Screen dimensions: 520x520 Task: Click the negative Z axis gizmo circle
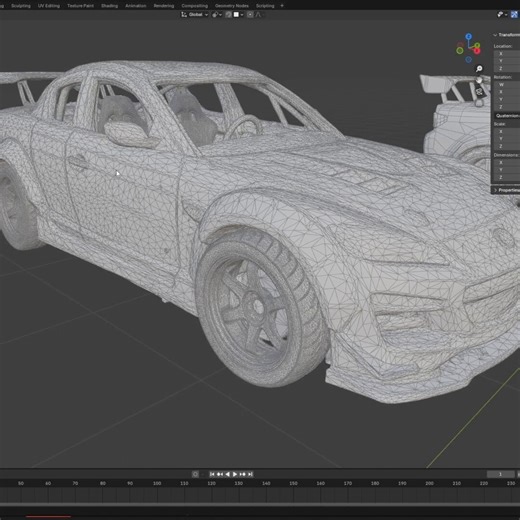468,59
